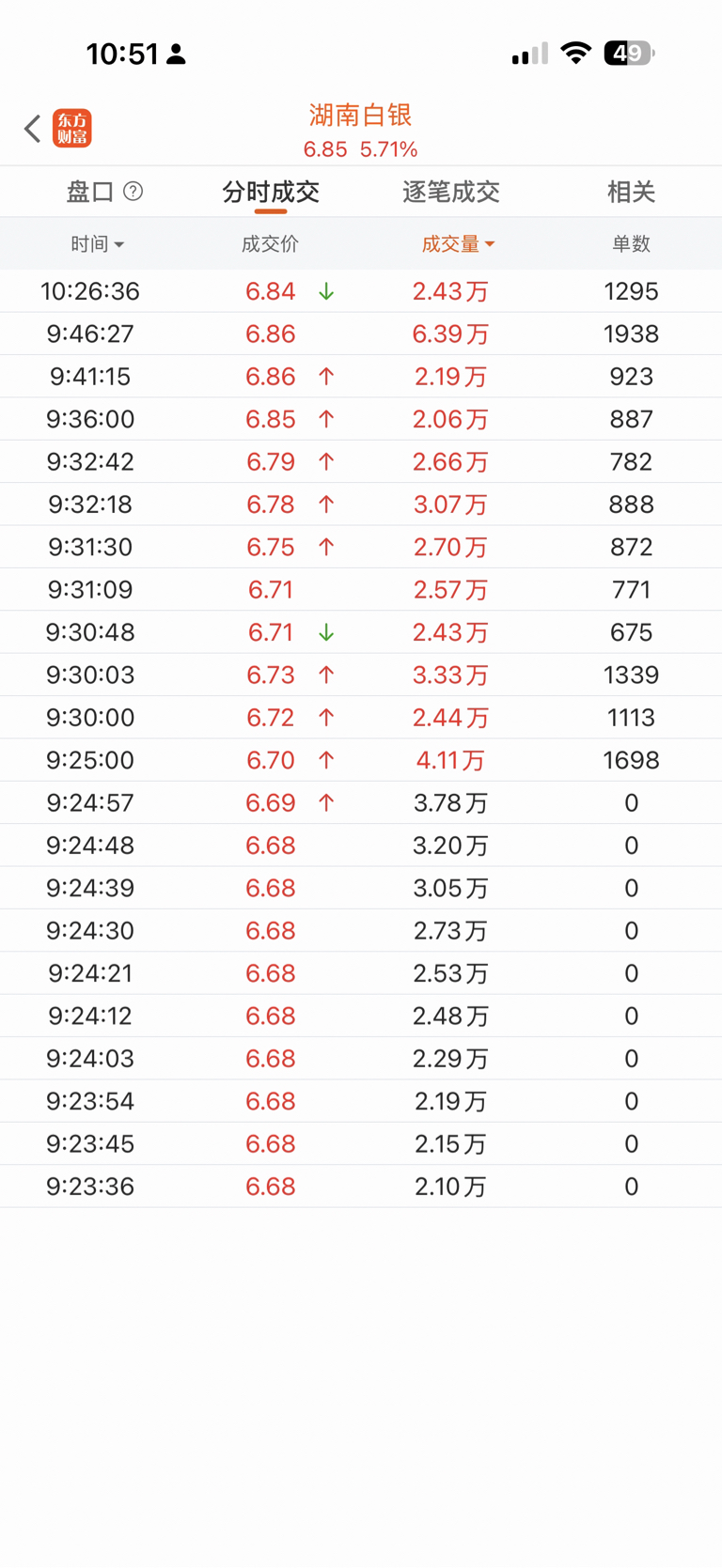Select the 分时成交 tab

[271, 193]
